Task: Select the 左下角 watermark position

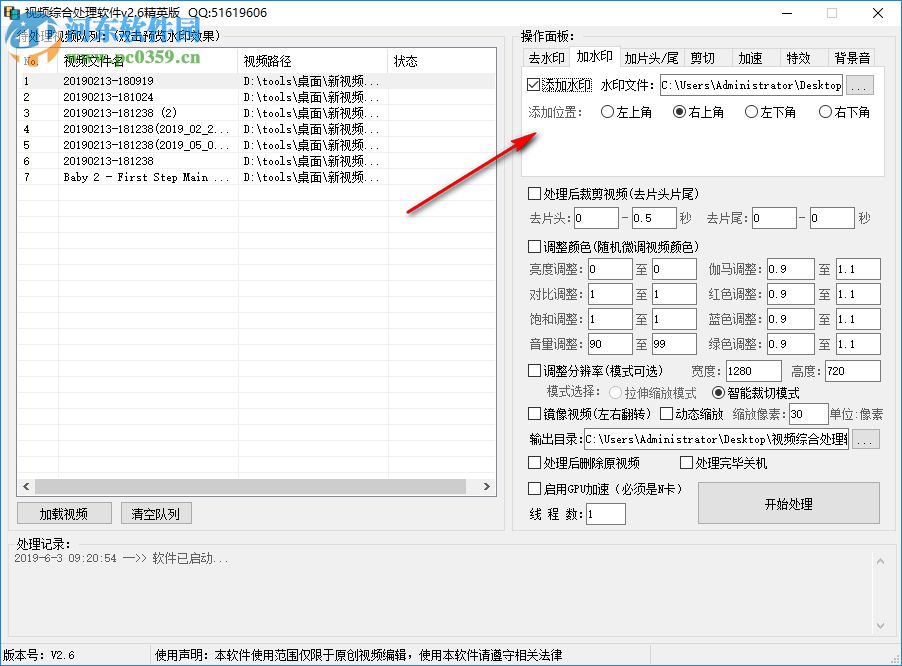Action: (751, 111)
